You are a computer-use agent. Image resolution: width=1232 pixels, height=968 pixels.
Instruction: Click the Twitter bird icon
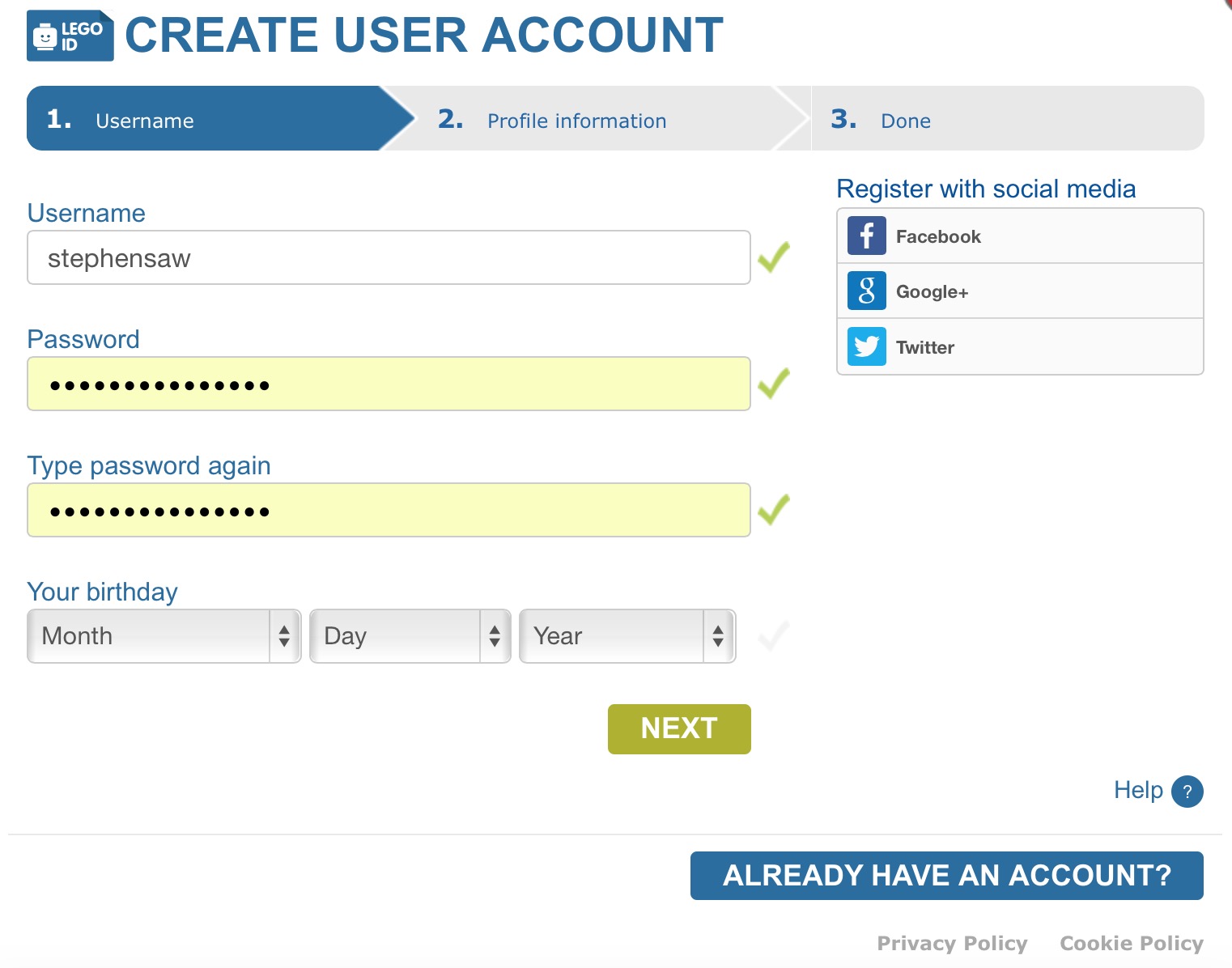(x=866, y=346)
